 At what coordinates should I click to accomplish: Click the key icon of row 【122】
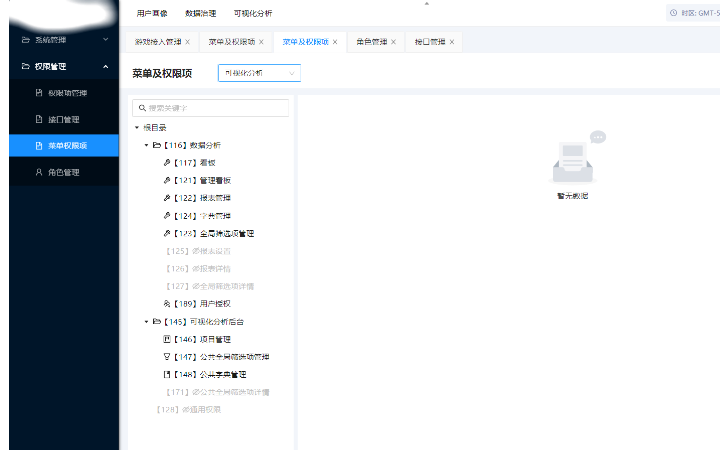point(167,198)
